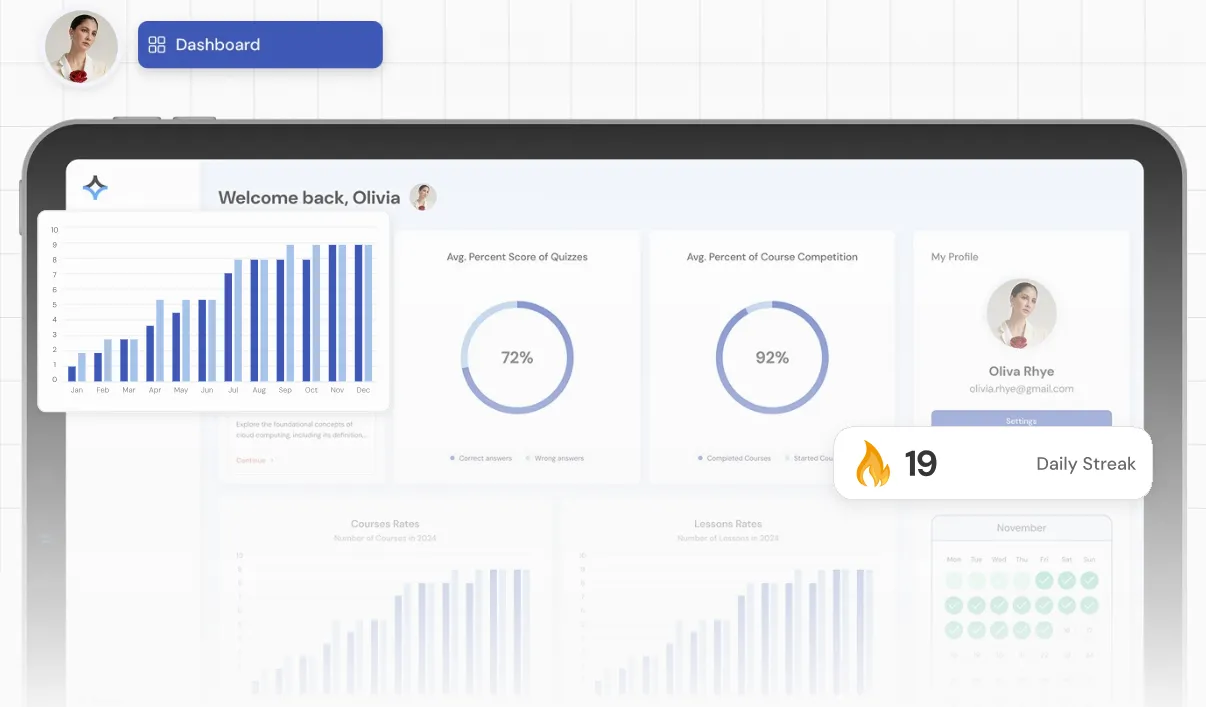Toggle third-week Thursday check in November calendar
Screen dimensions: 1206x707
click(1021, 630)
